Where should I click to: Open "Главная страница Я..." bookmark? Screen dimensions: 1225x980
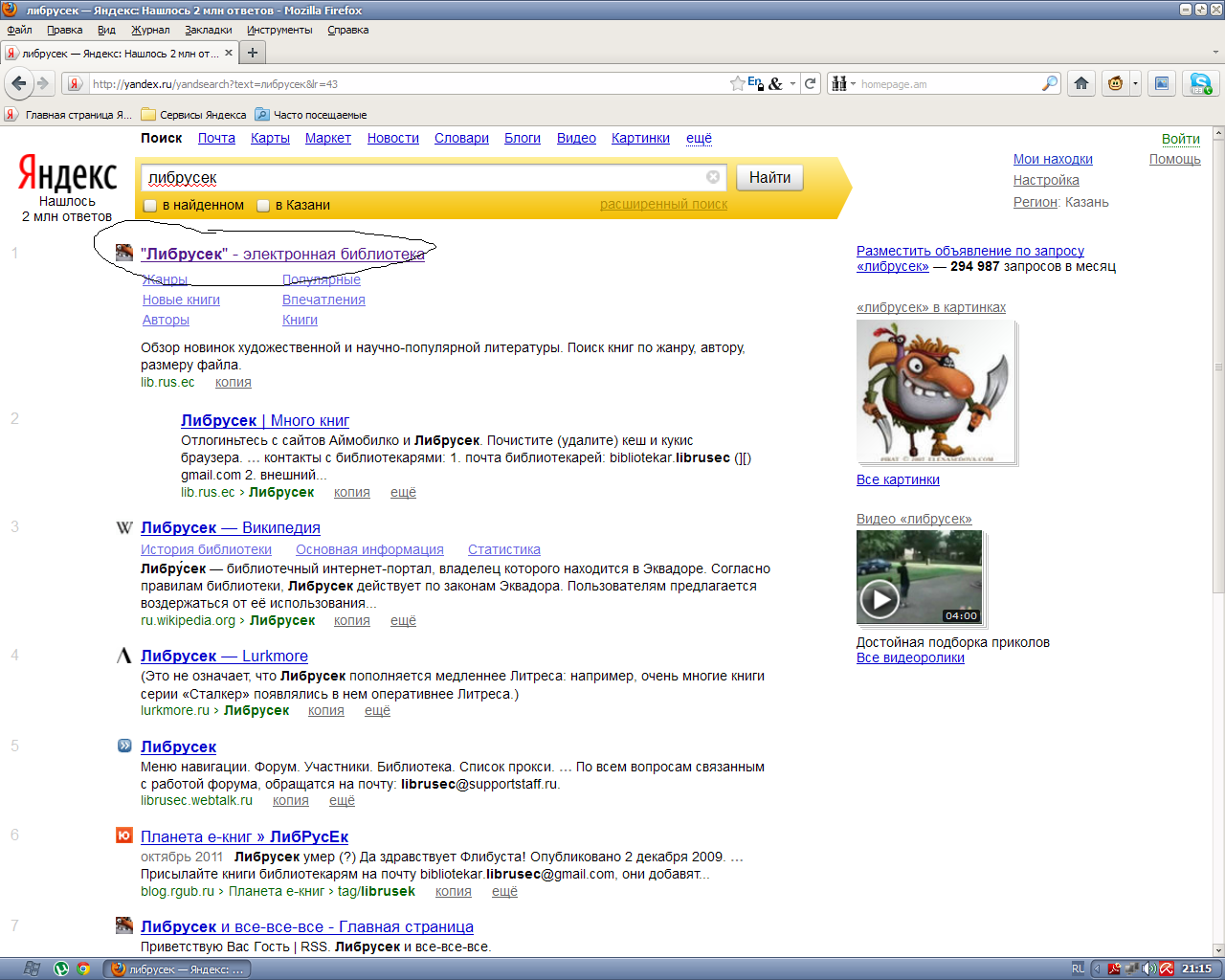pyautogui.click(x=69, y=114)
